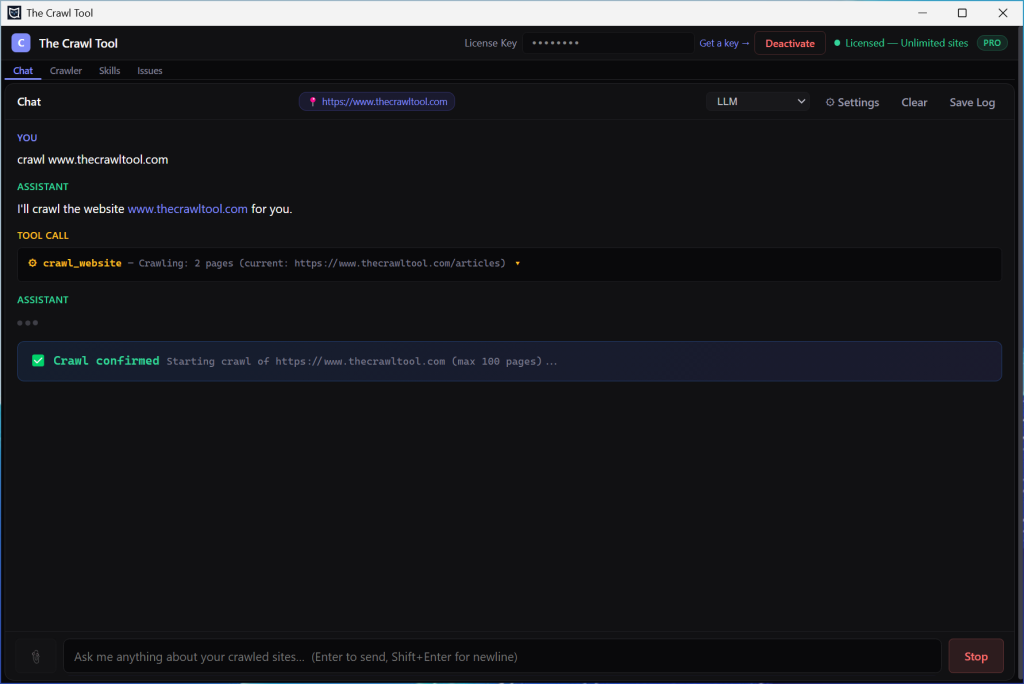This screenshot has width=1024, height=684.
Task: Click the https://www.thecrawltool.com URL pill
Action: (x=377, y=101)
